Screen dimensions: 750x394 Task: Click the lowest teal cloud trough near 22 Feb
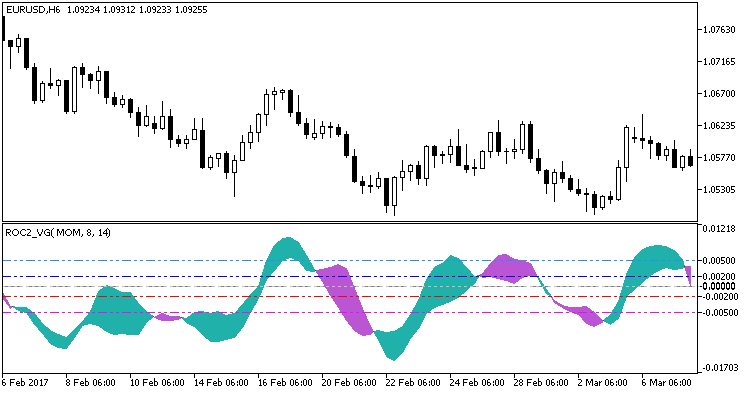click(x=393, y=345)
